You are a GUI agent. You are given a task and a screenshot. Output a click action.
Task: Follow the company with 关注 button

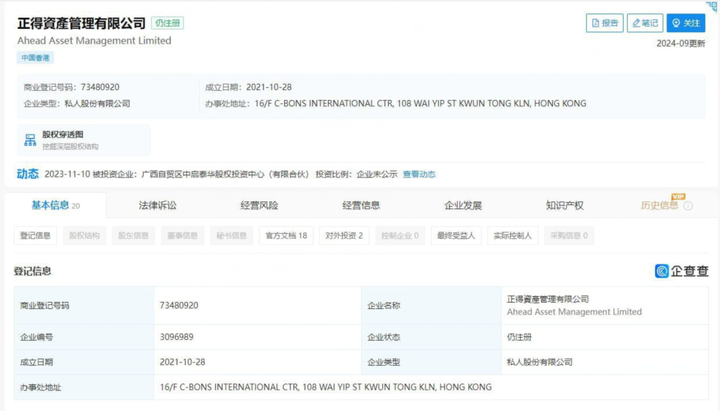pyautogui.click(x=686, y=23)
